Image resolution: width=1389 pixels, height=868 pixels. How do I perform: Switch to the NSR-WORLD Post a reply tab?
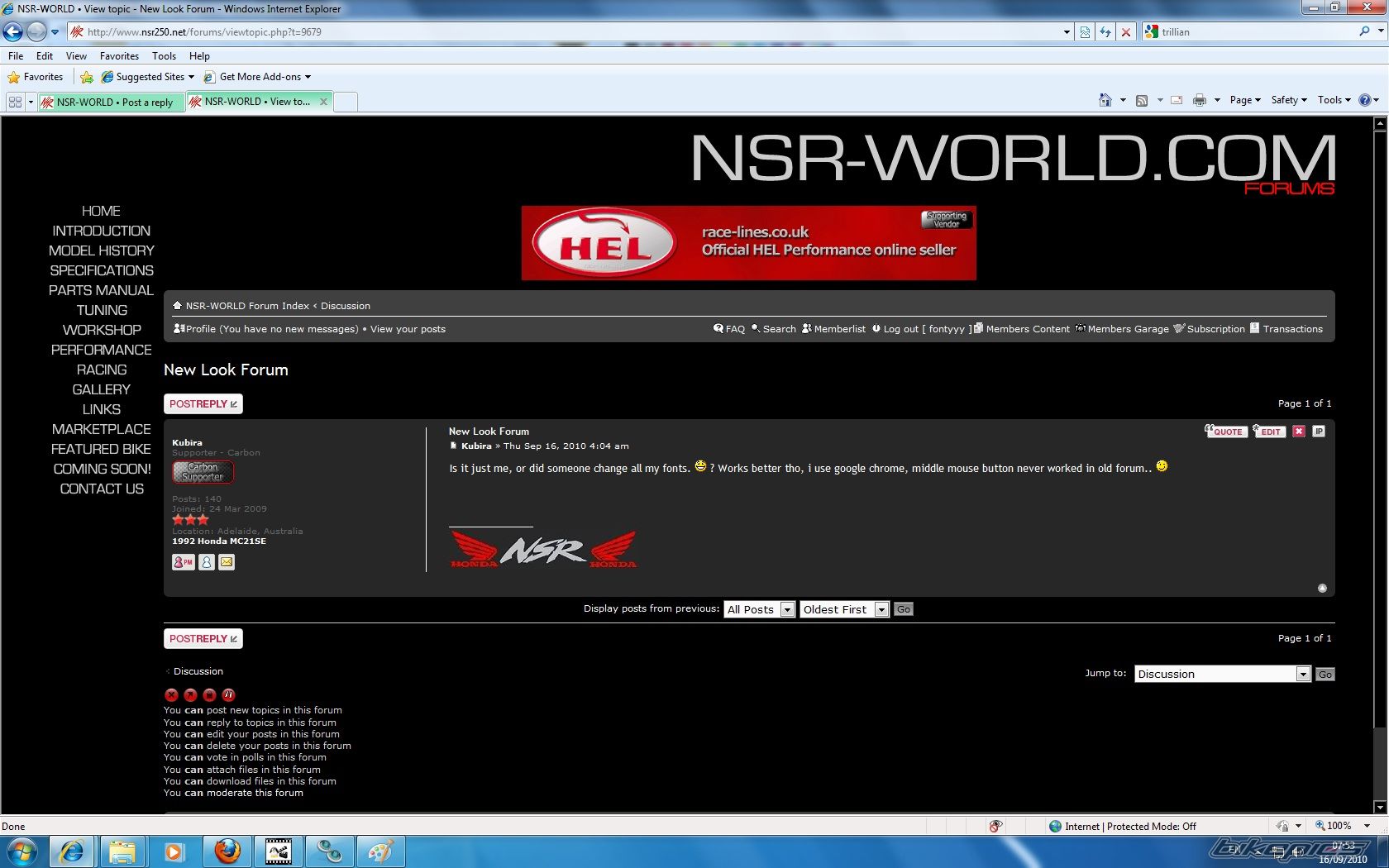point(112,102)
